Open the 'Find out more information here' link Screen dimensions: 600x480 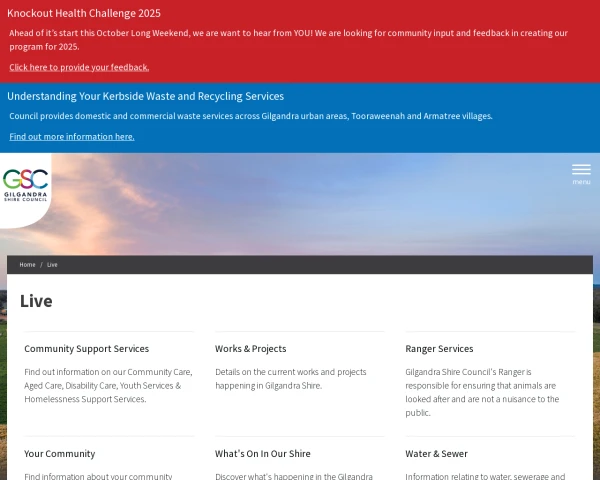(x=72, y=136)
